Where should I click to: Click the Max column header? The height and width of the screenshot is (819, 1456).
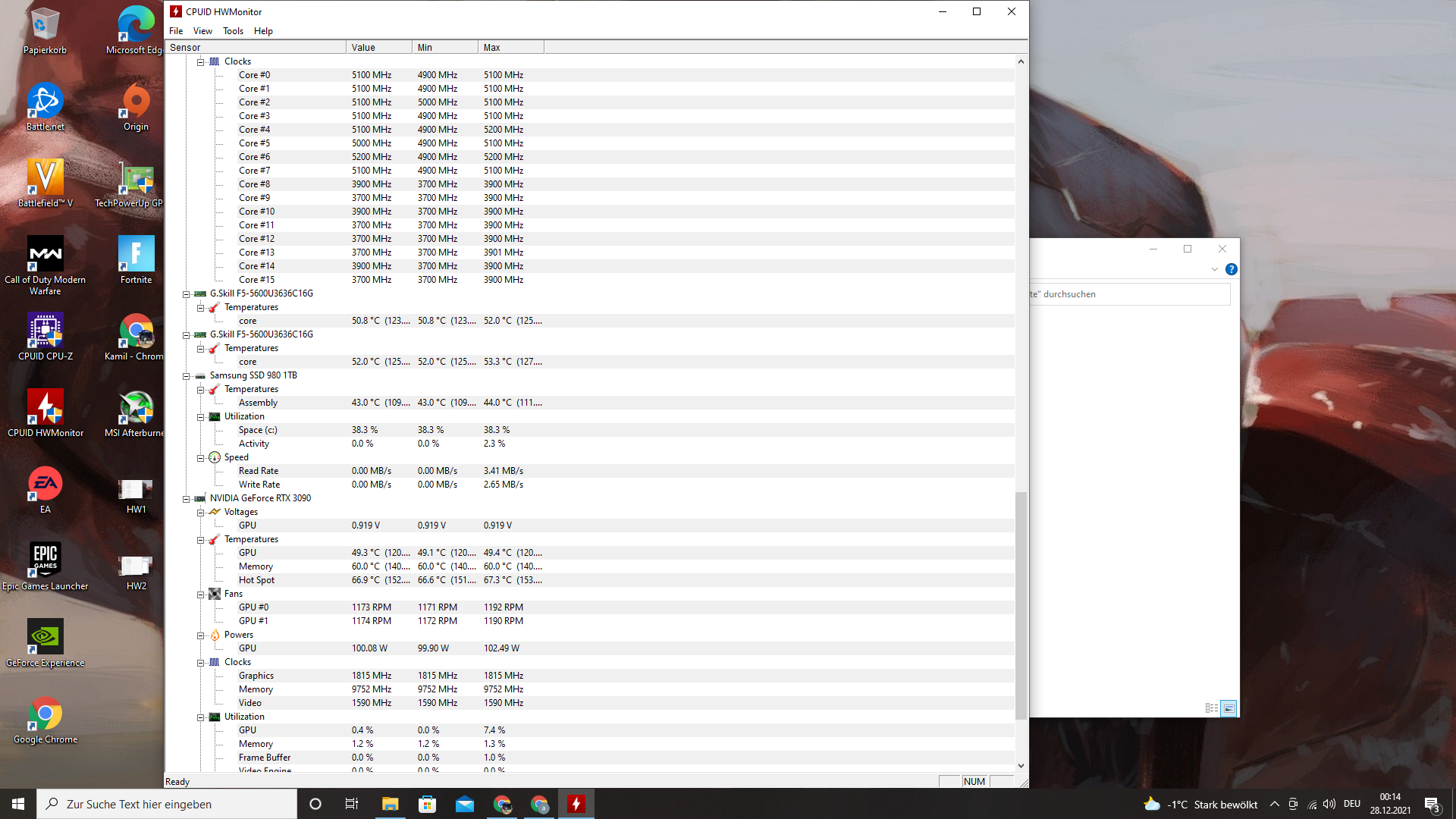510,47
